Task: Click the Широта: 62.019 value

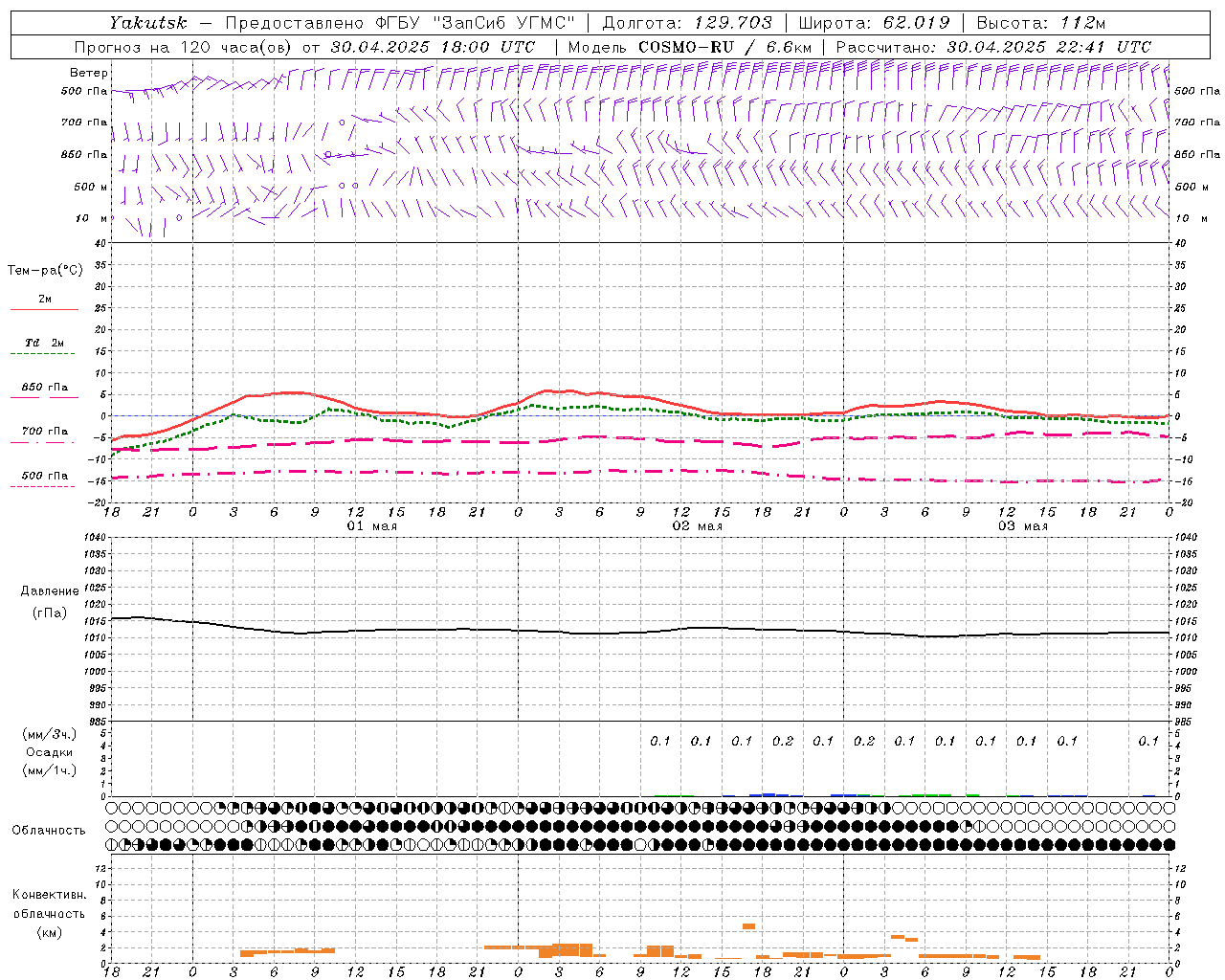Action: tap(874, 23)
